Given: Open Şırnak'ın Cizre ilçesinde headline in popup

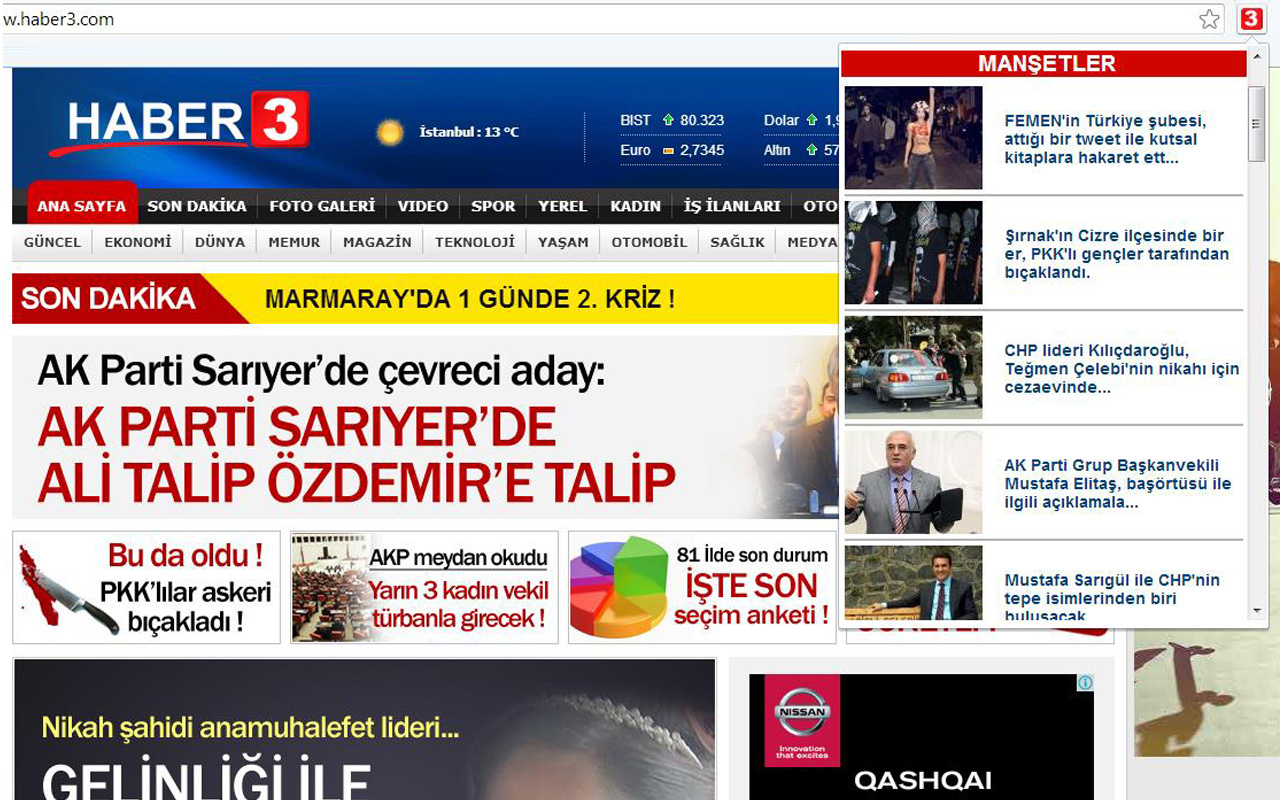Looking at the screenshot, I should click(x=1117, y=254).
